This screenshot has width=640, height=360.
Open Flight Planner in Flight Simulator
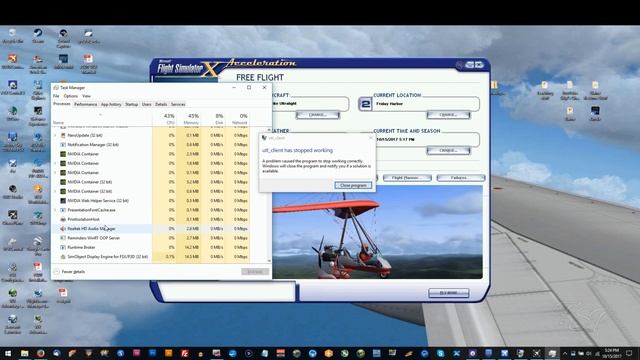coord(407,178)
